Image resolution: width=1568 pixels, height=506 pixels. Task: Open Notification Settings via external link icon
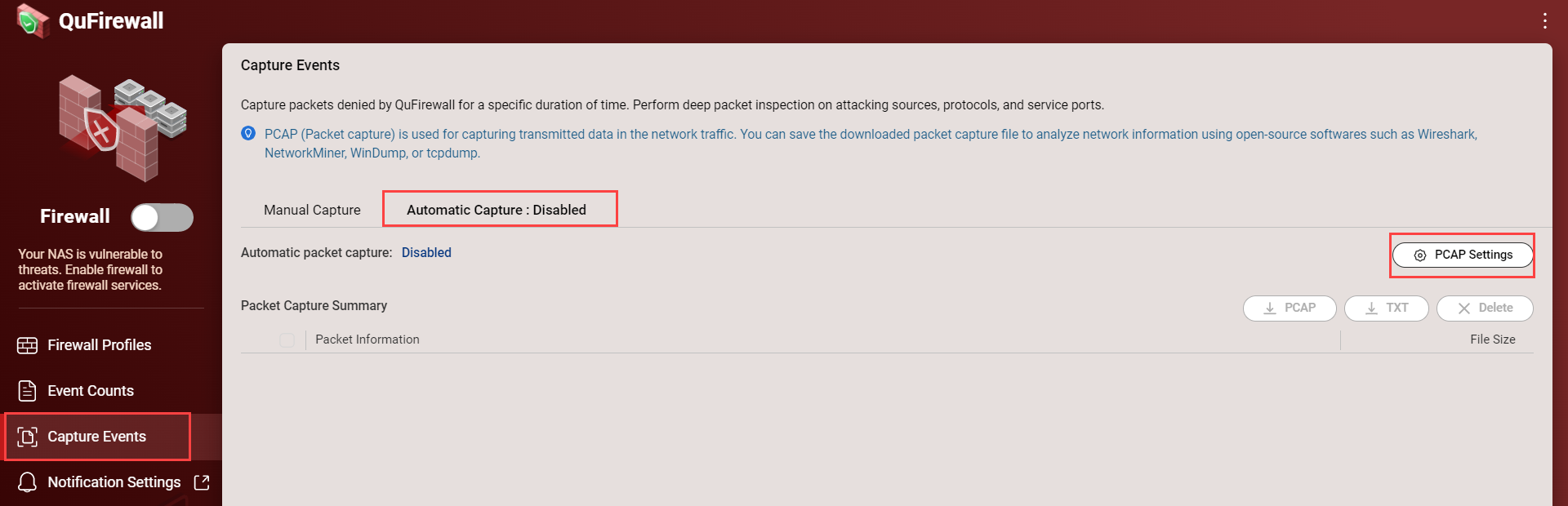click(202, 482)
